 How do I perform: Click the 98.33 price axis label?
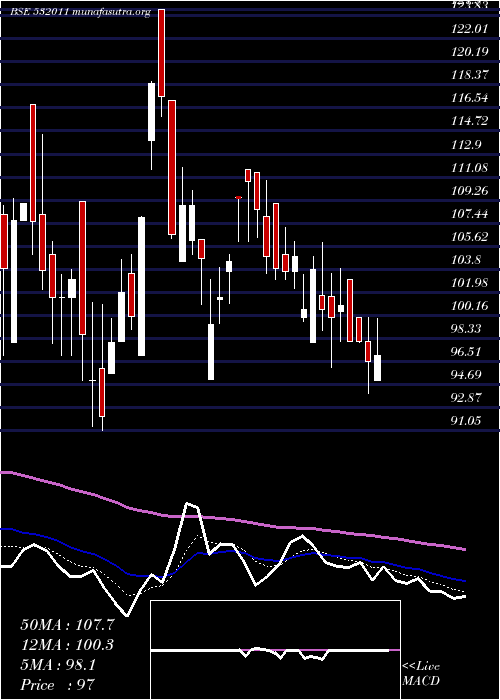(x=467, y=329)
